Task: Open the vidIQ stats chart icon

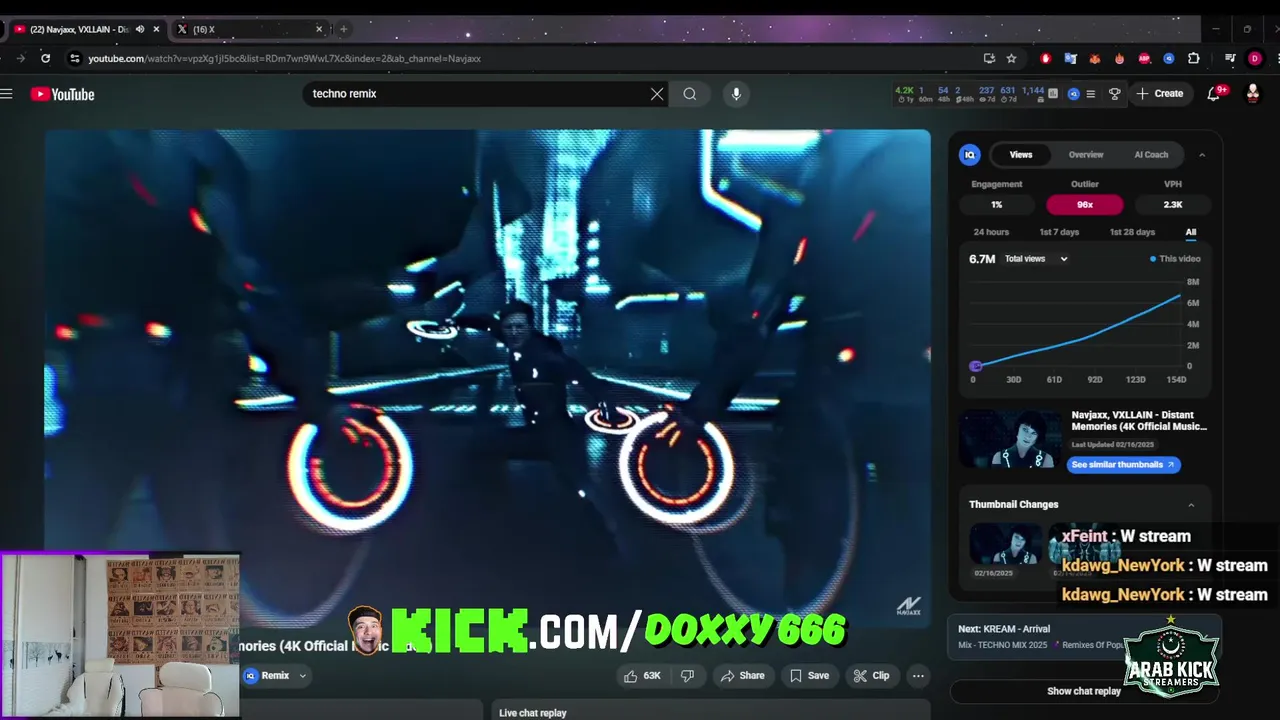Action: (1053, 94)
